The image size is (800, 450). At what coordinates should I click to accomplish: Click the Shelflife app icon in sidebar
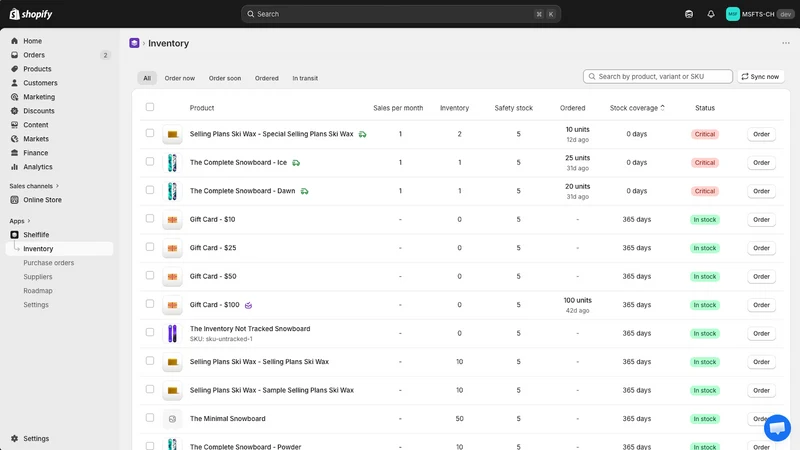click(x=14, y=235)
